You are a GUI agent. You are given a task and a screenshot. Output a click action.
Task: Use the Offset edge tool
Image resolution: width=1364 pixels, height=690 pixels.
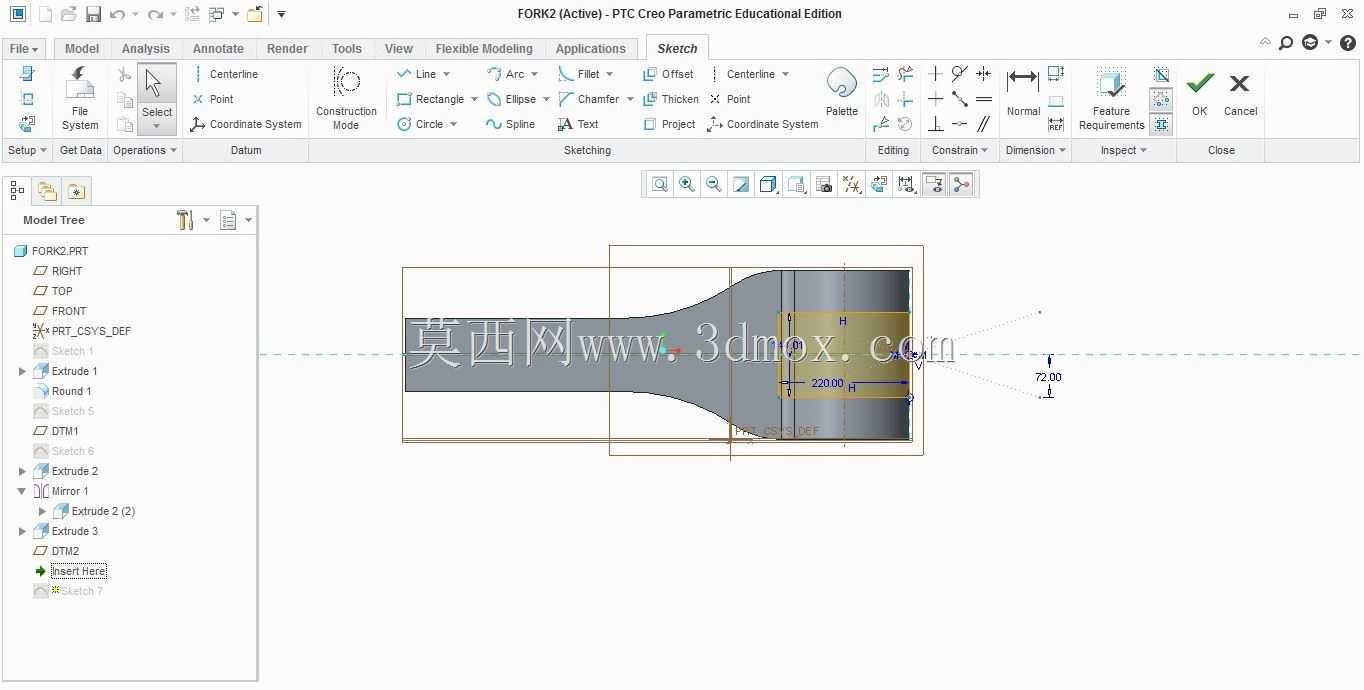click(668, 74)
